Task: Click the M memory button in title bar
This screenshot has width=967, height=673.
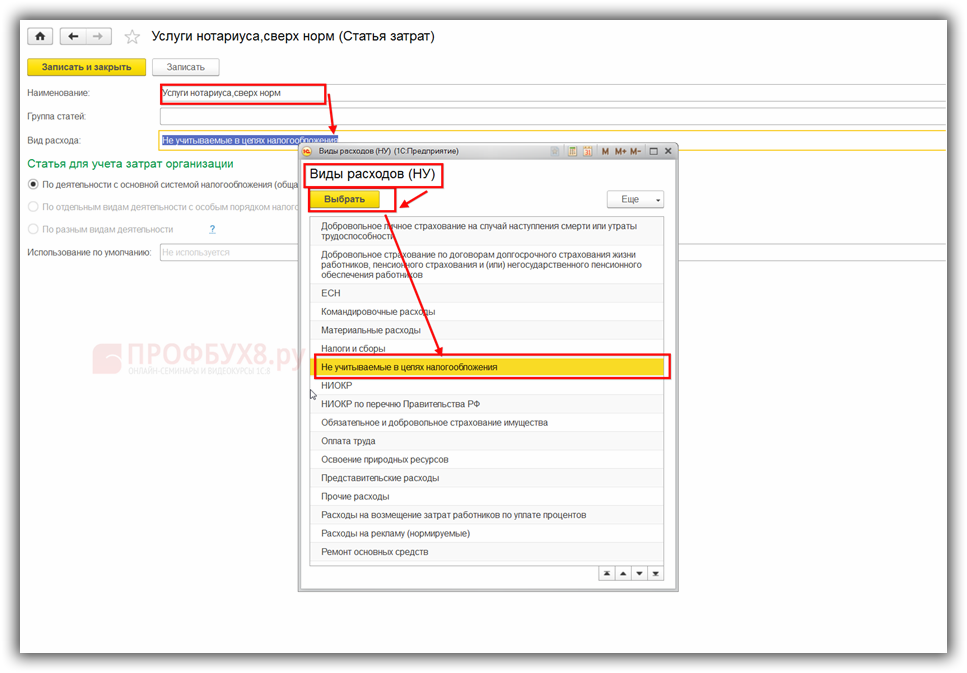Action: pos(605,151)
